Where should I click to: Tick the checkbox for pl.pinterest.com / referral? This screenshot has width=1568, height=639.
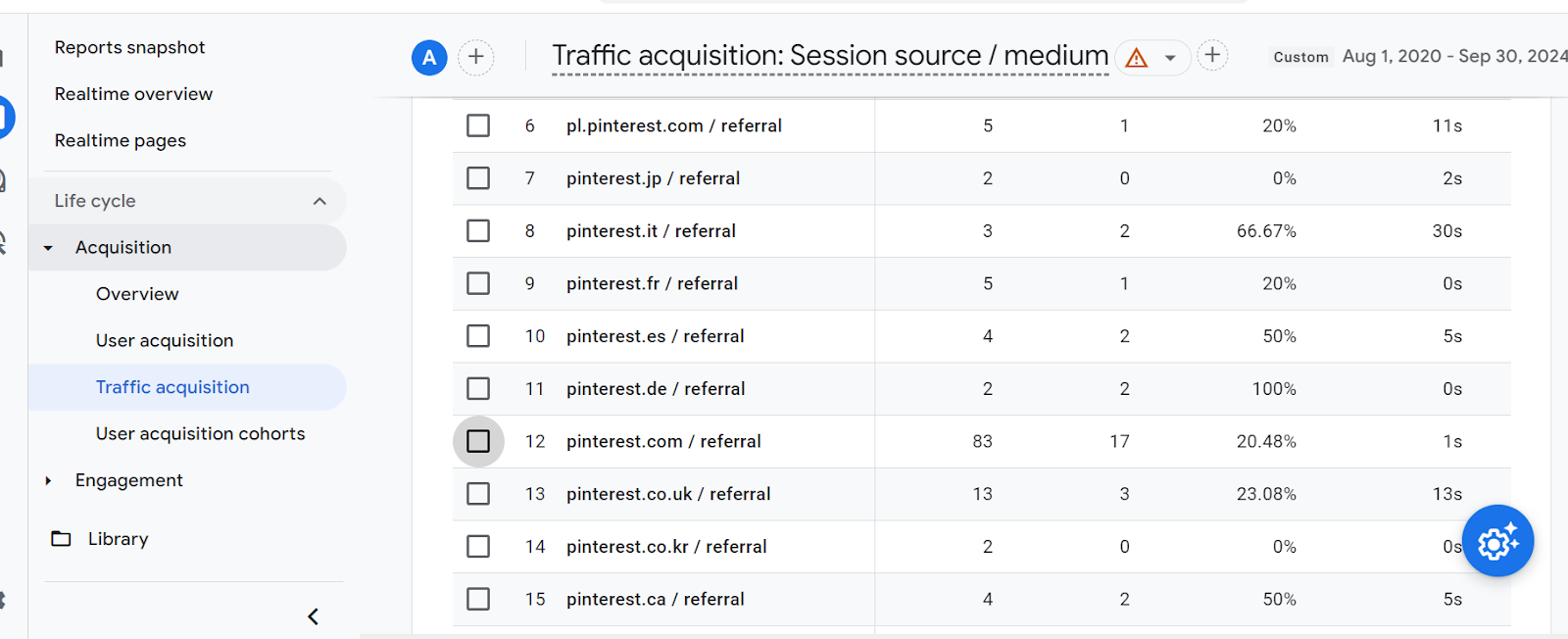[x=478, y=125]
